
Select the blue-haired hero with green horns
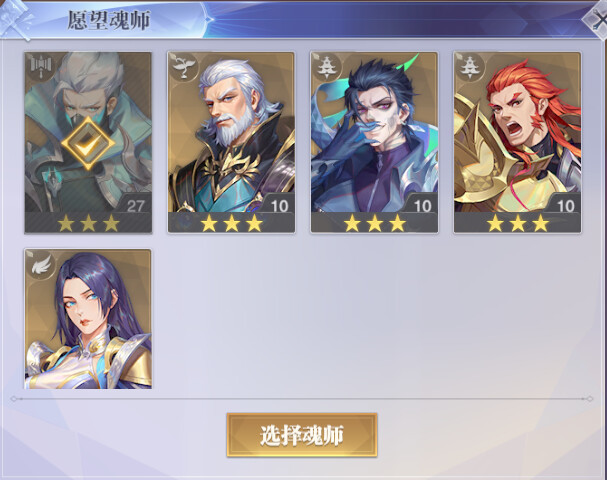point(374,142)
